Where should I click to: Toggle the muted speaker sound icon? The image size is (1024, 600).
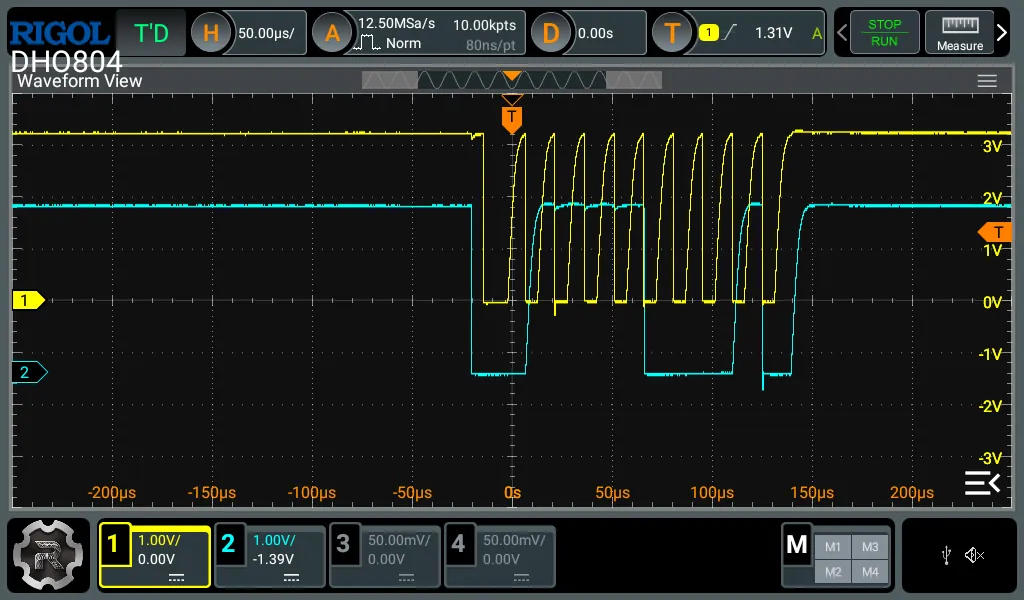[974, 556]
